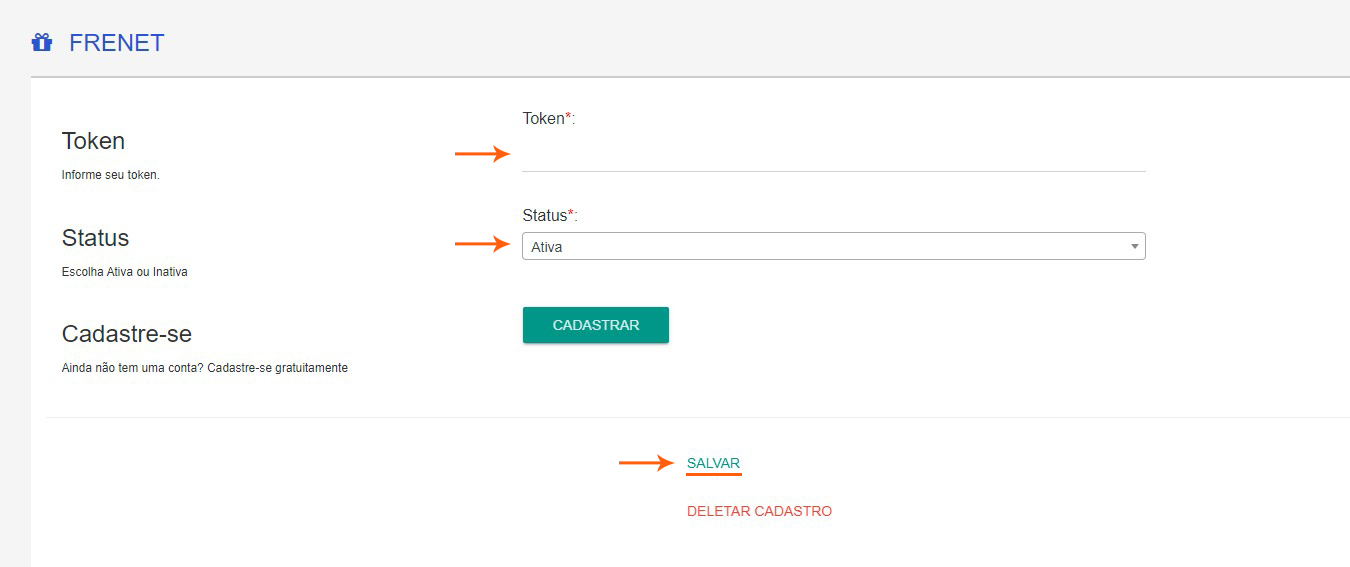The height and width of the screenshot is (567, 1350).
Task: Click the "Escolha Ativa ou Inativa" hint
Action: tap(124, 272)
